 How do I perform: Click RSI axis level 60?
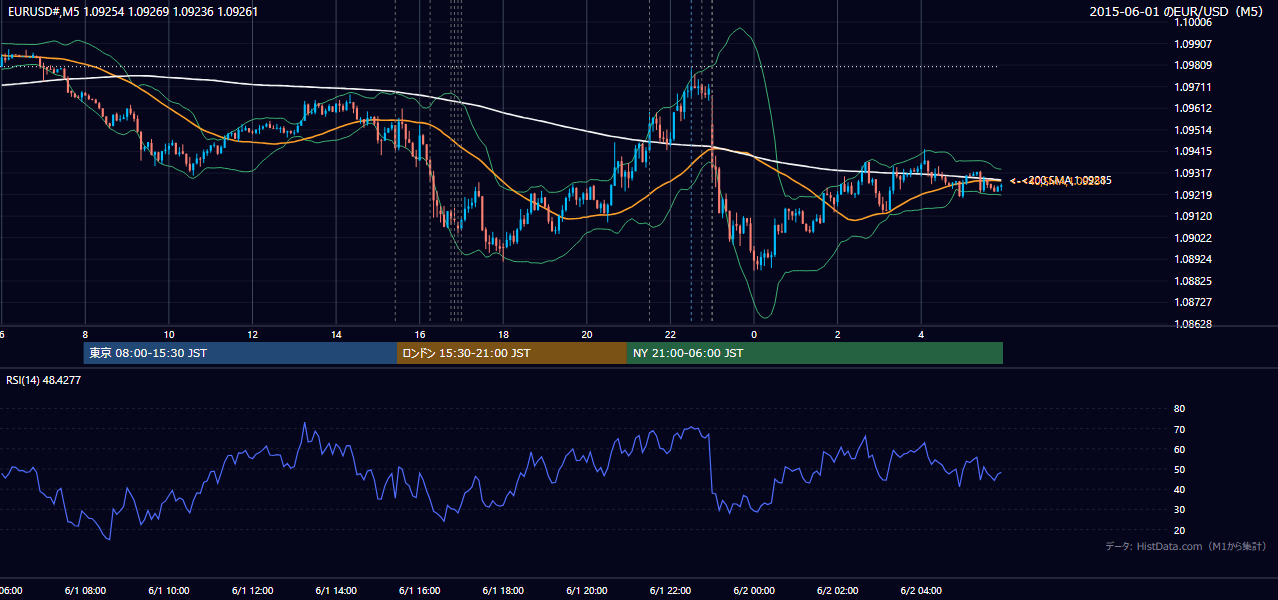pos(1179,449)
